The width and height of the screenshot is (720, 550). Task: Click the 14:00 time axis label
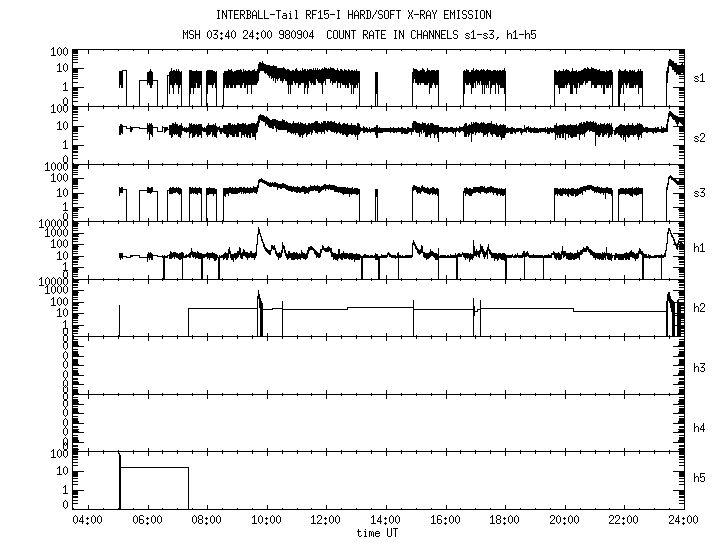[x=385, y=520]
